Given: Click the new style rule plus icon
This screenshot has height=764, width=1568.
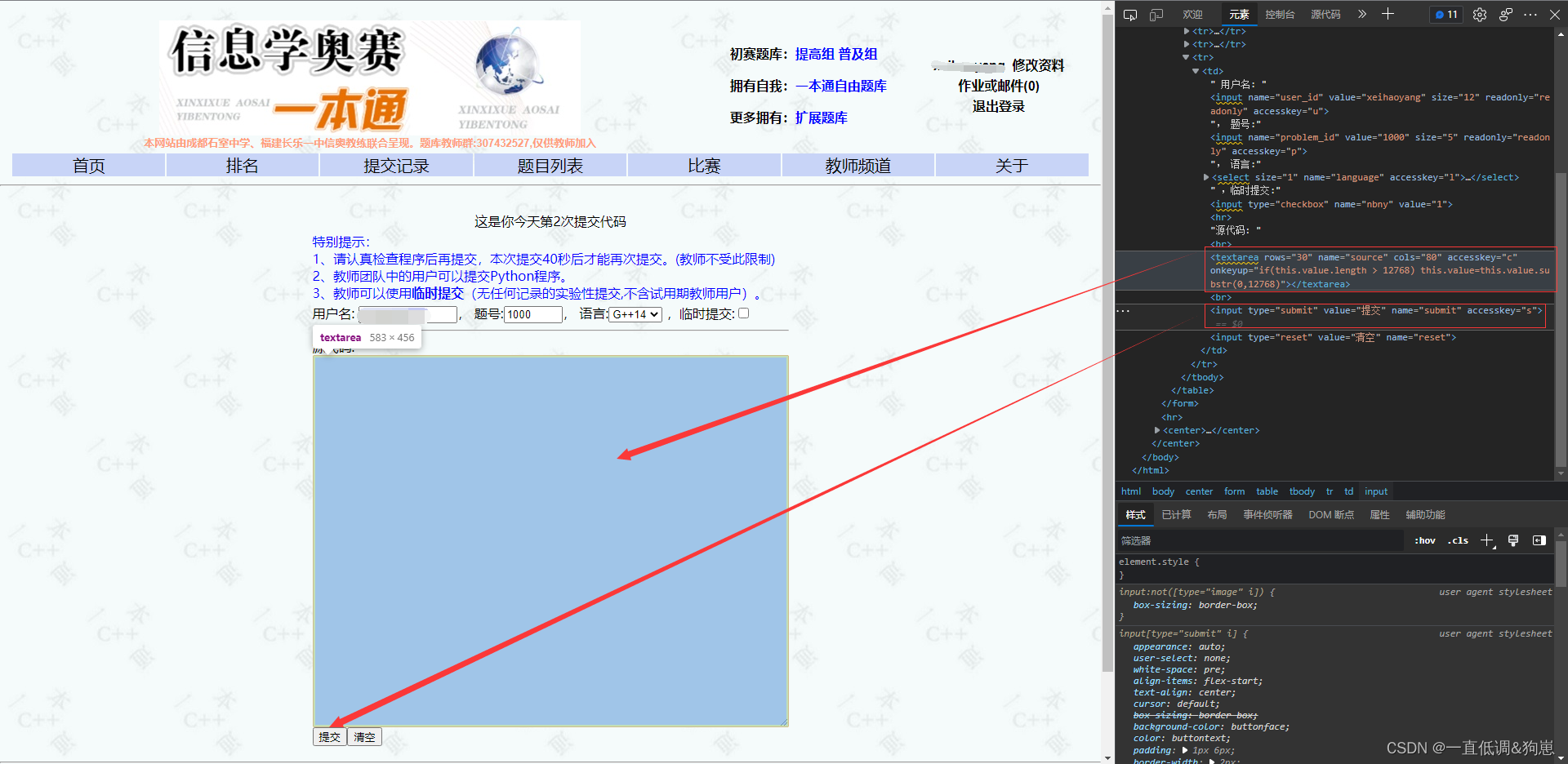Looking at the screenshot, I should 1486,540.
